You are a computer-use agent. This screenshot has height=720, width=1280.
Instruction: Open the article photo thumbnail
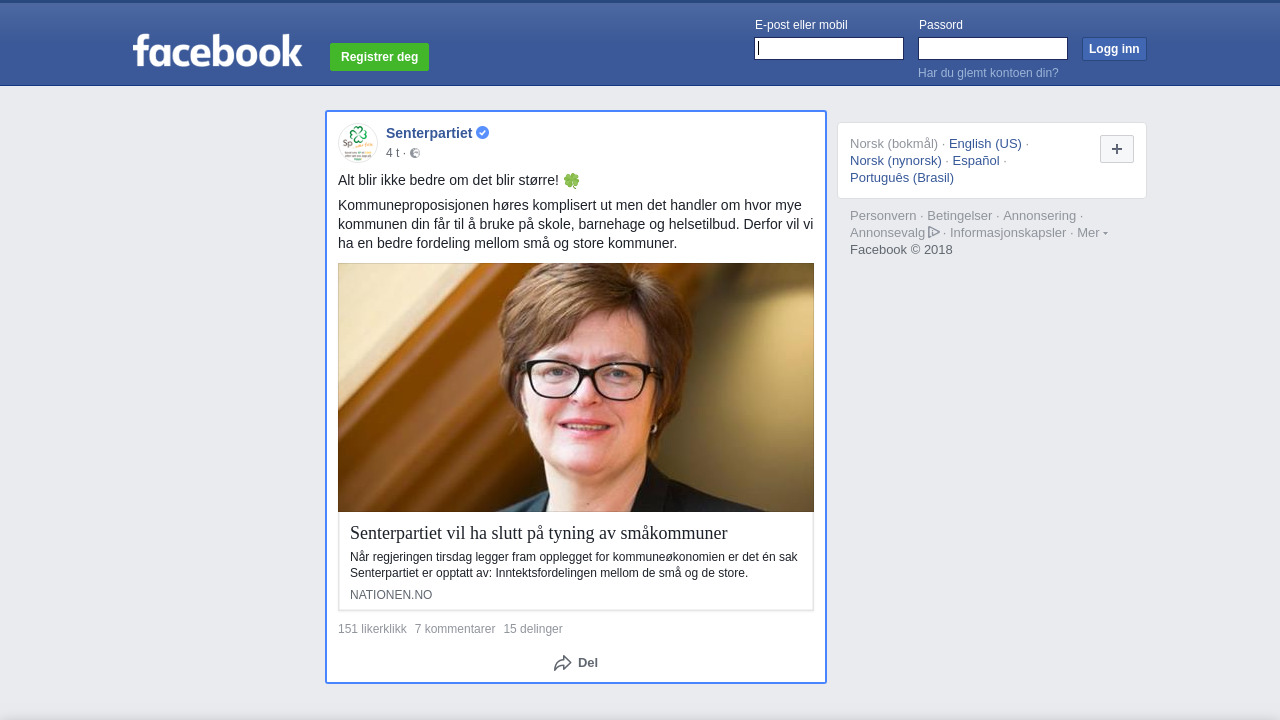[x=576, y=388]
